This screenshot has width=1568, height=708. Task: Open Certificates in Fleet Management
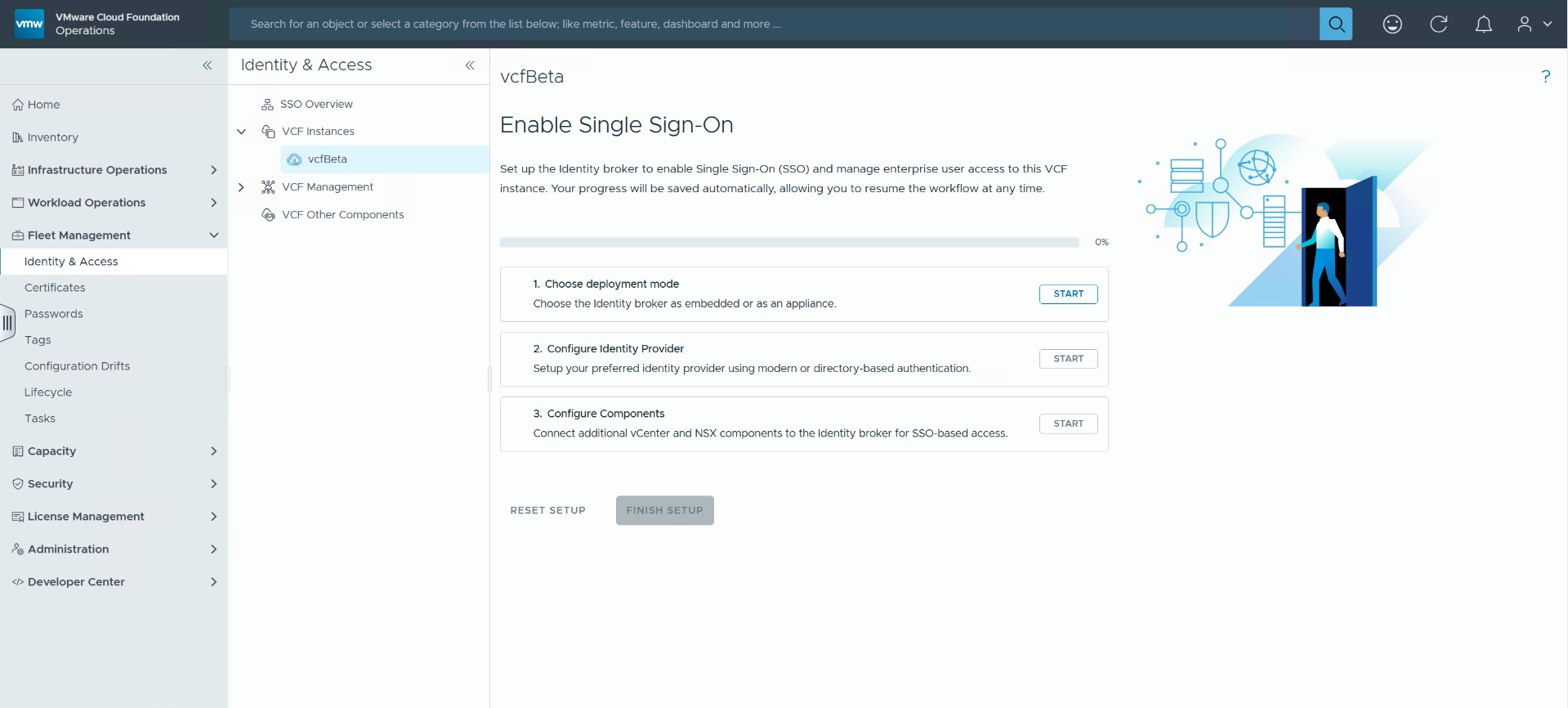[55, 288]
